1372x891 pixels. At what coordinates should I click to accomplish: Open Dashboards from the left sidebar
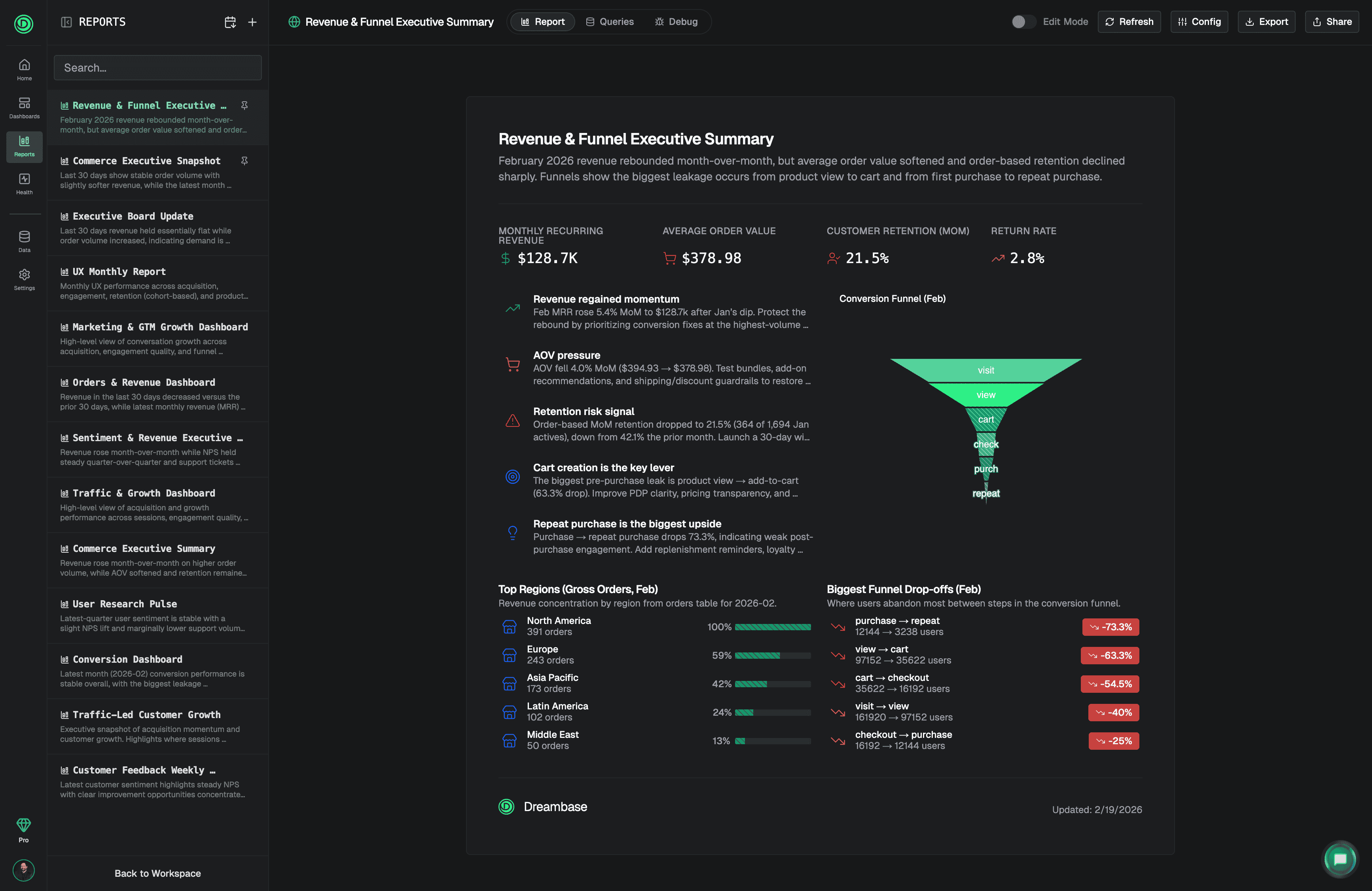pos(24,107)
